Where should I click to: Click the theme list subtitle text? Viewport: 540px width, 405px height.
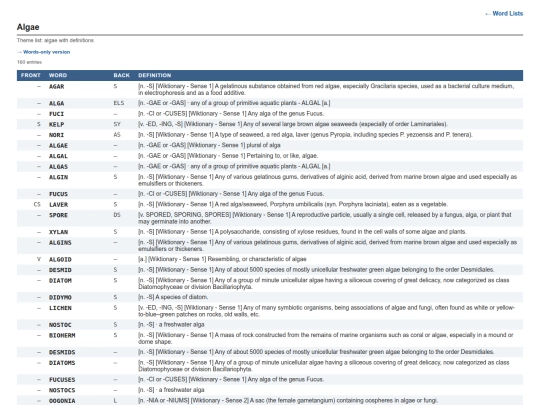point(55,40)
